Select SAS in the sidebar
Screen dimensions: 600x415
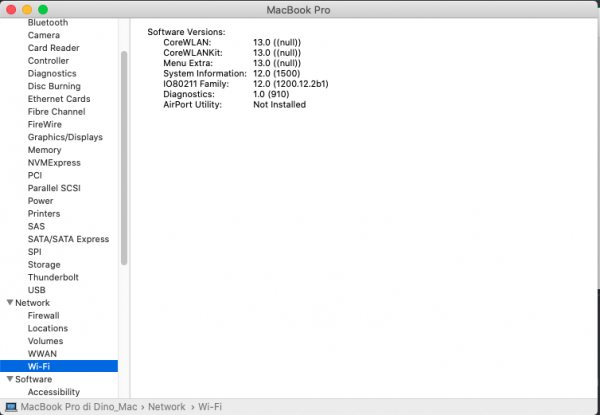pyautogui.click(x=36, y=226)
